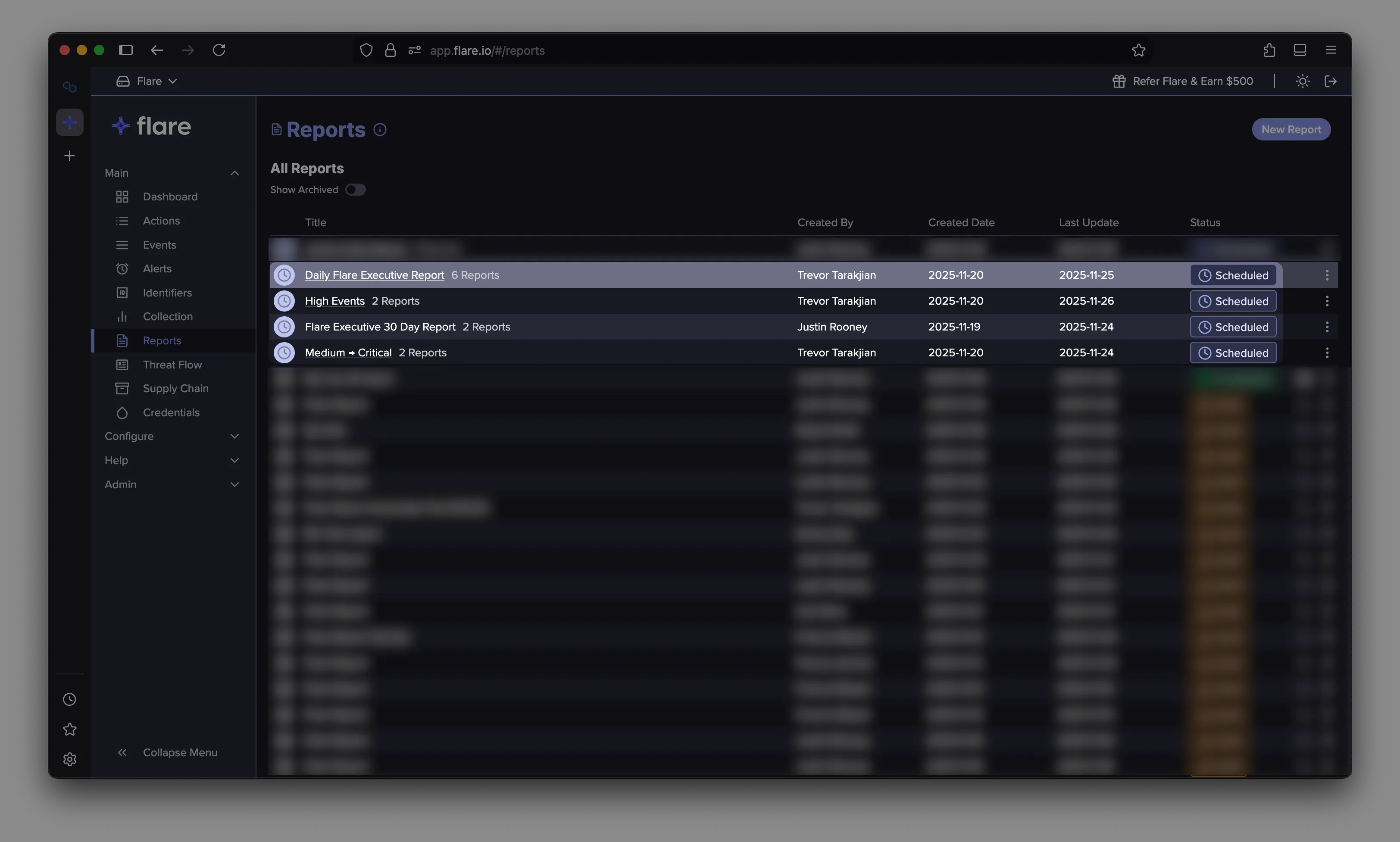Viewport: 1400px width, 842px height.
Task: Click the Reports info icon beside heading
Action: pyautogui.click(x=380, y=130)
